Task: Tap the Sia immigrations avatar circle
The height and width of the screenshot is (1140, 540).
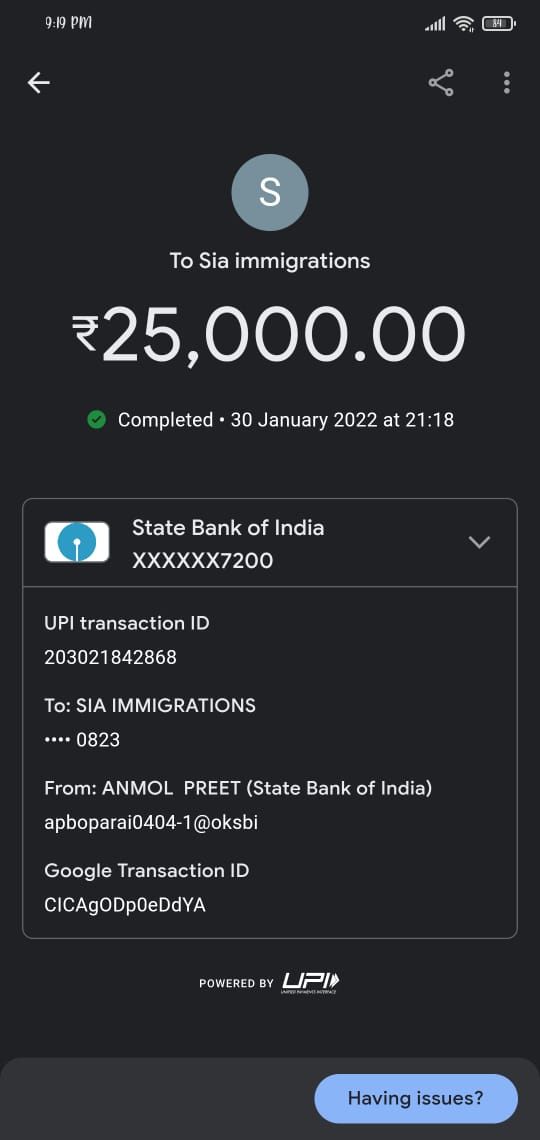Action: click(270, 193)
